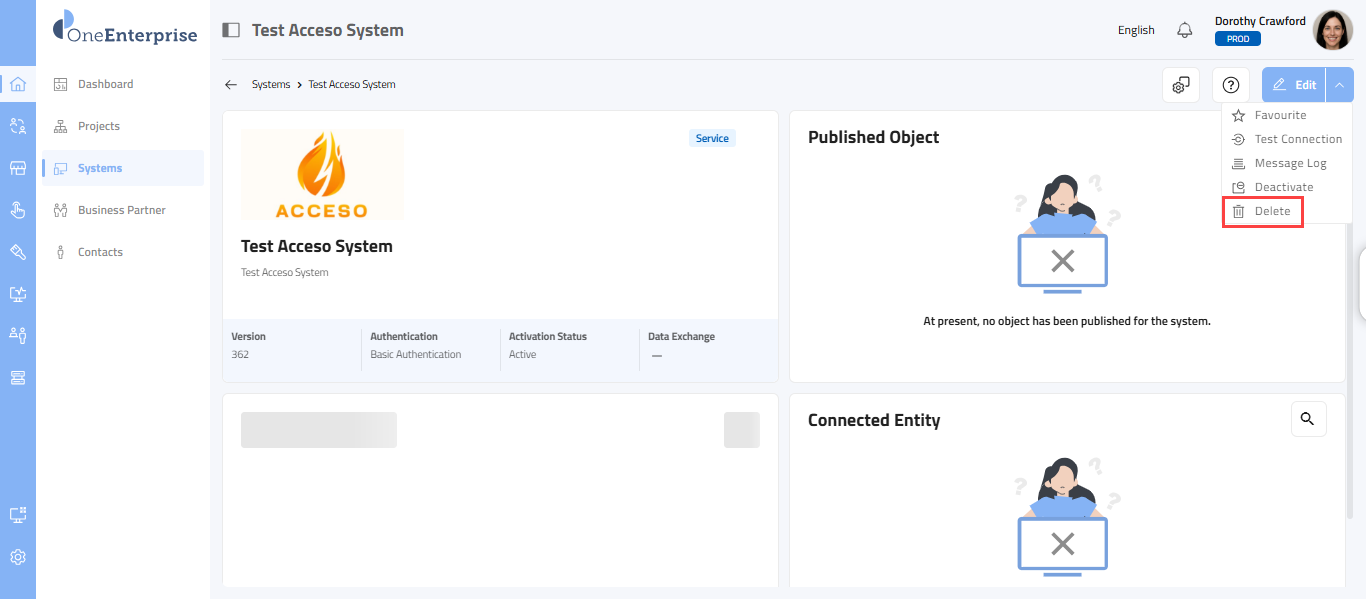Open the help question mark icon
This screenshot has width=1366, height=599.
(1231, 85)
